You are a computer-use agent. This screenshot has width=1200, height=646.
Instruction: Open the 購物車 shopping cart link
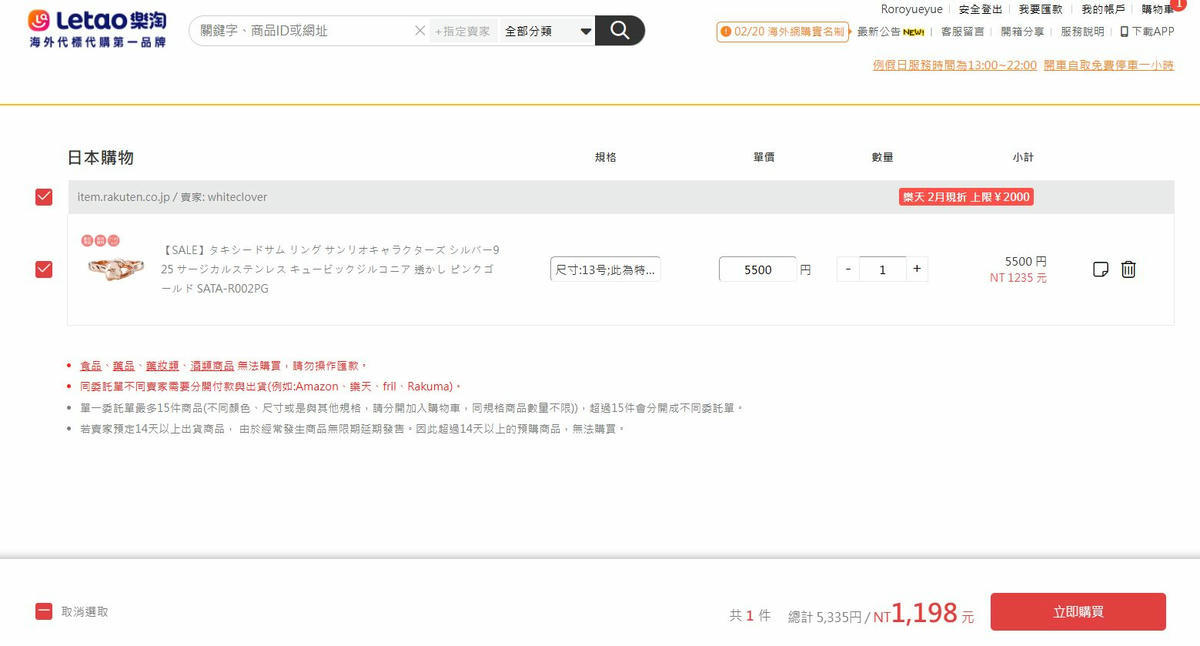coord(1157,9)
